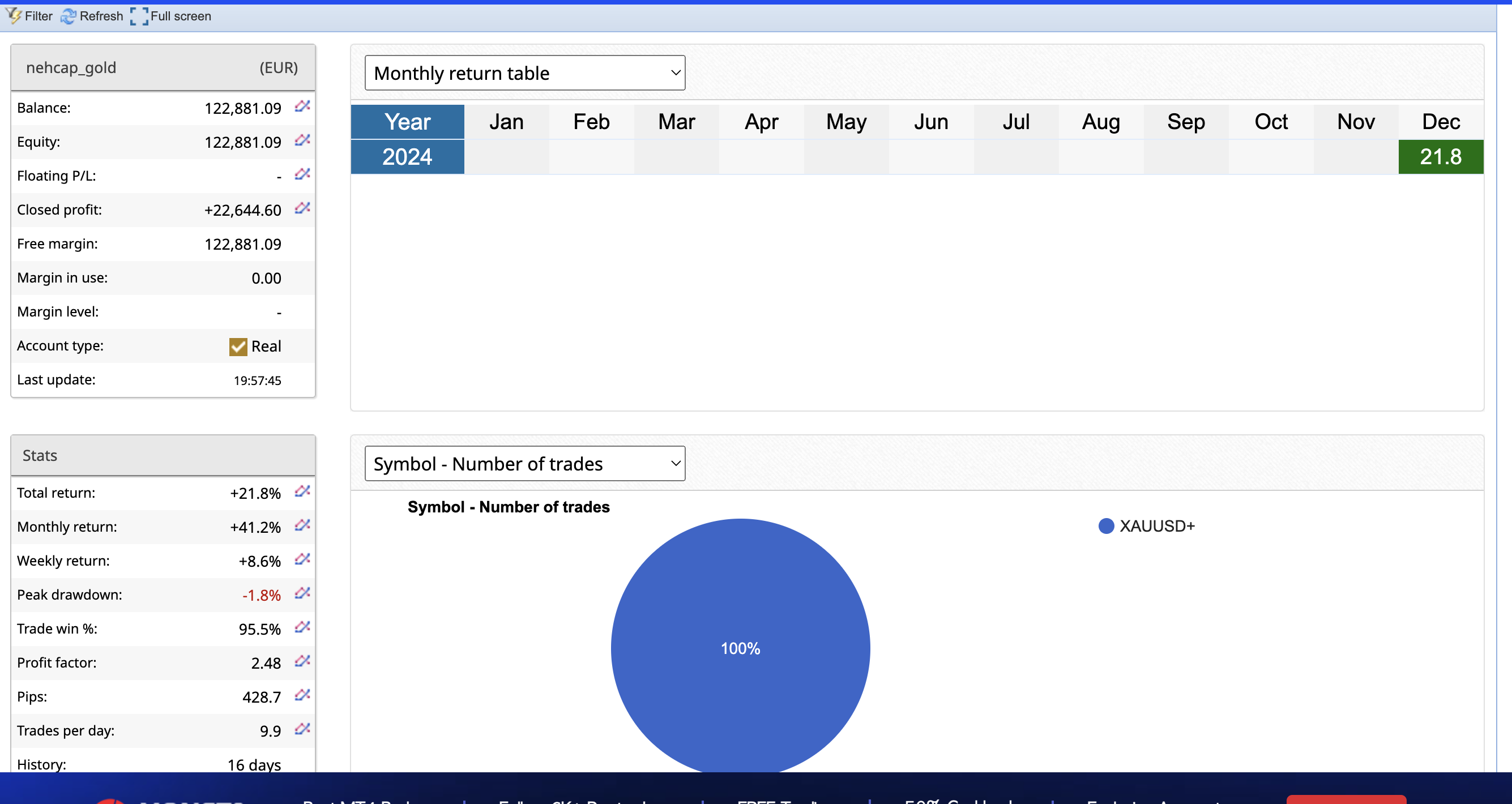Click the Full screen brackets icon

[x=139, y=16]
